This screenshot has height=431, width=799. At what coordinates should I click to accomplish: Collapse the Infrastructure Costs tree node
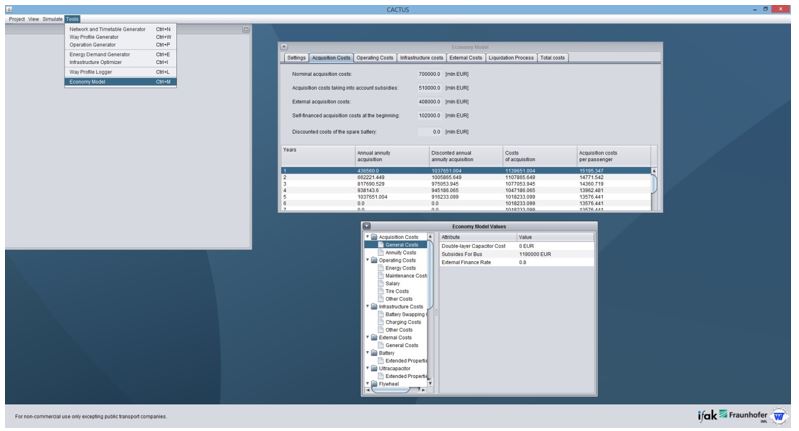[368, 306]
